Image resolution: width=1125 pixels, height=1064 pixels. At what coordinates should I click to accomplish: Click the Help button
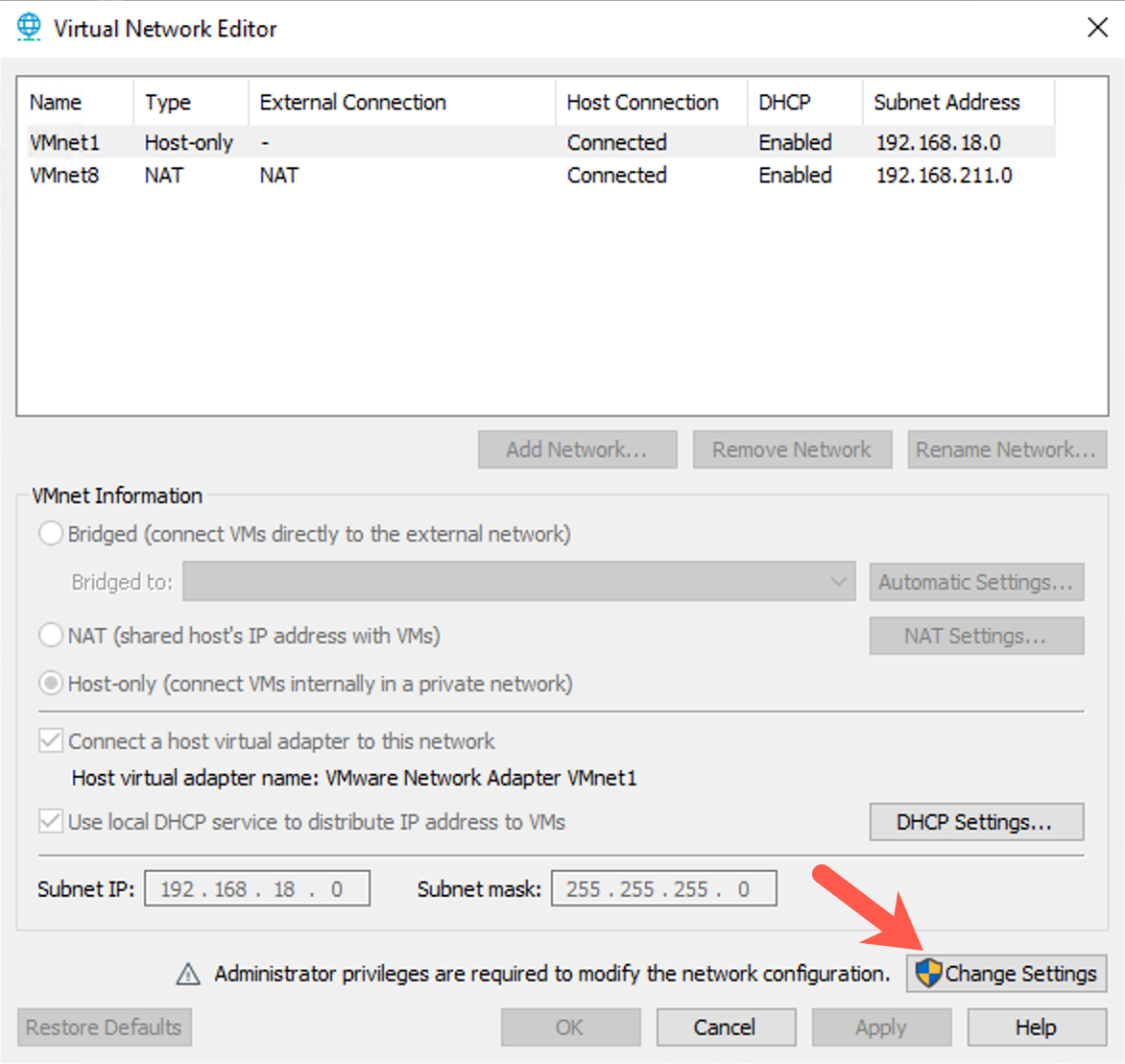coord(1034,1027)
